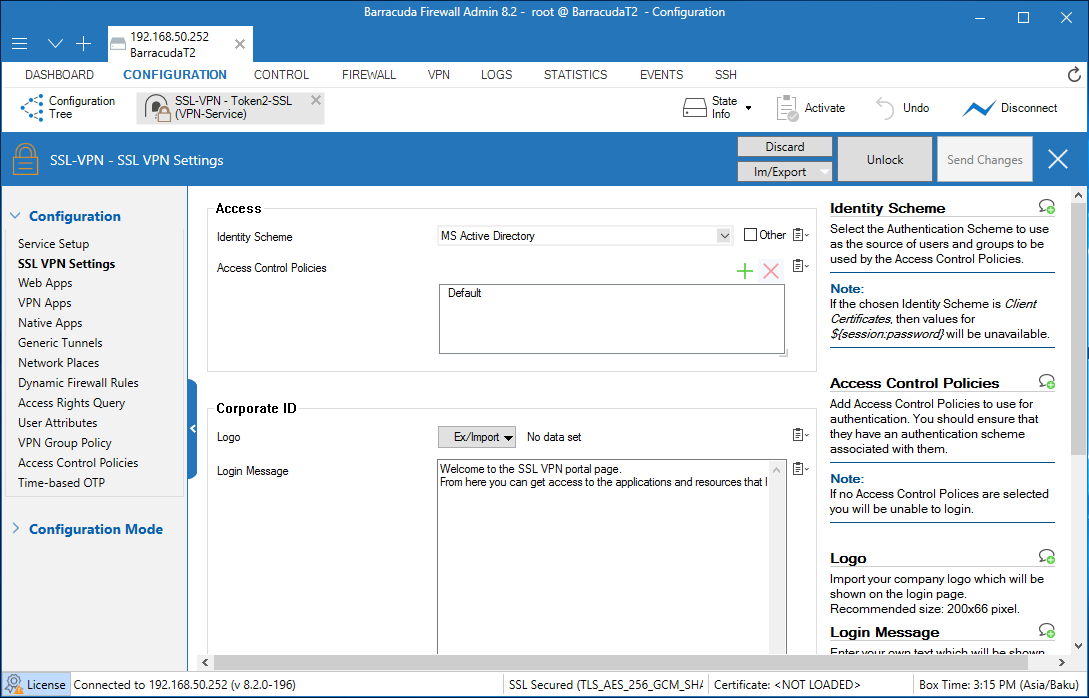The image size is (1089, 698).
Task: Collapse the left sidebar with blue handle
Action: [192, 429]
